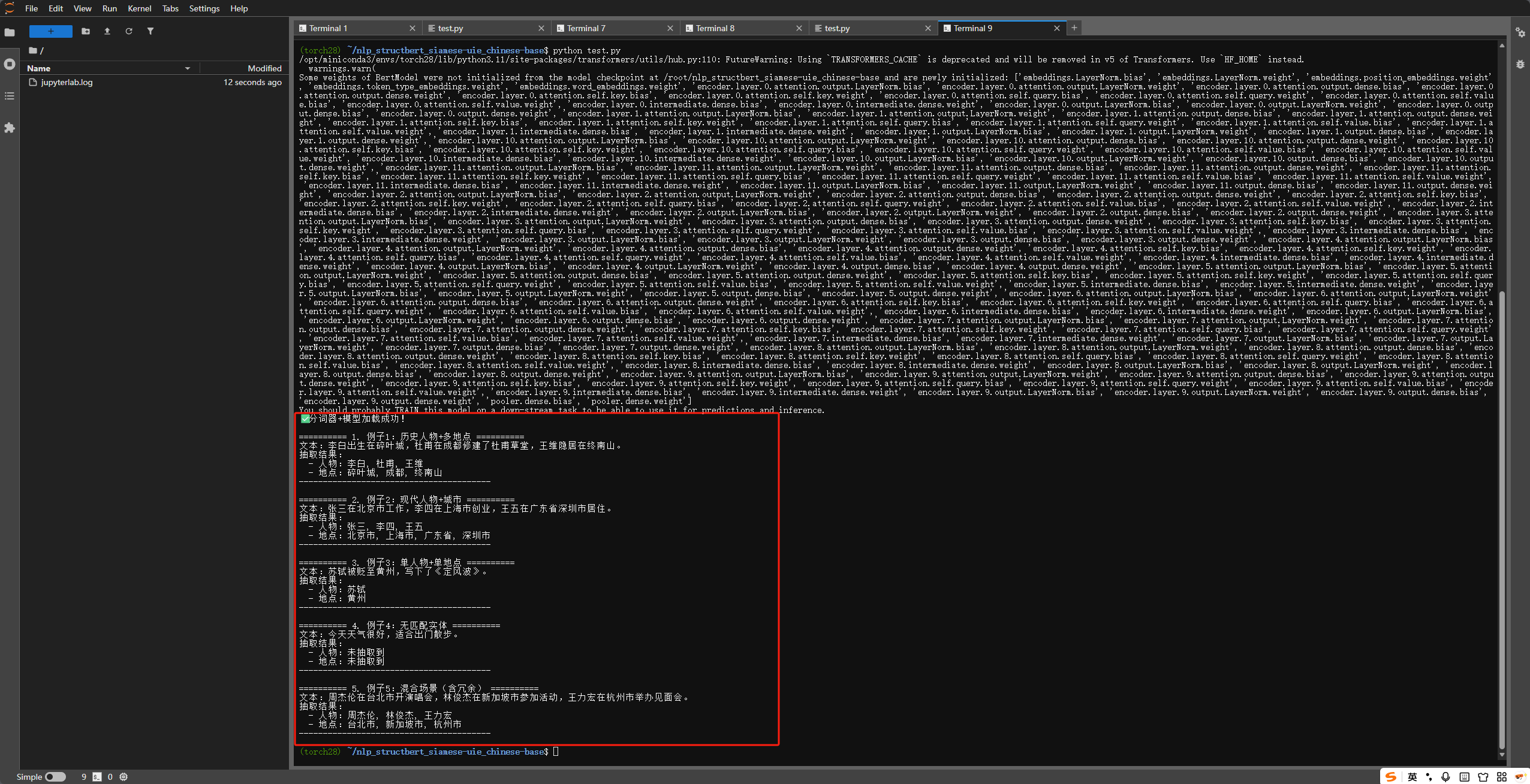
Task: Create a new folder in file browser
Action: [x=86, y=31]
